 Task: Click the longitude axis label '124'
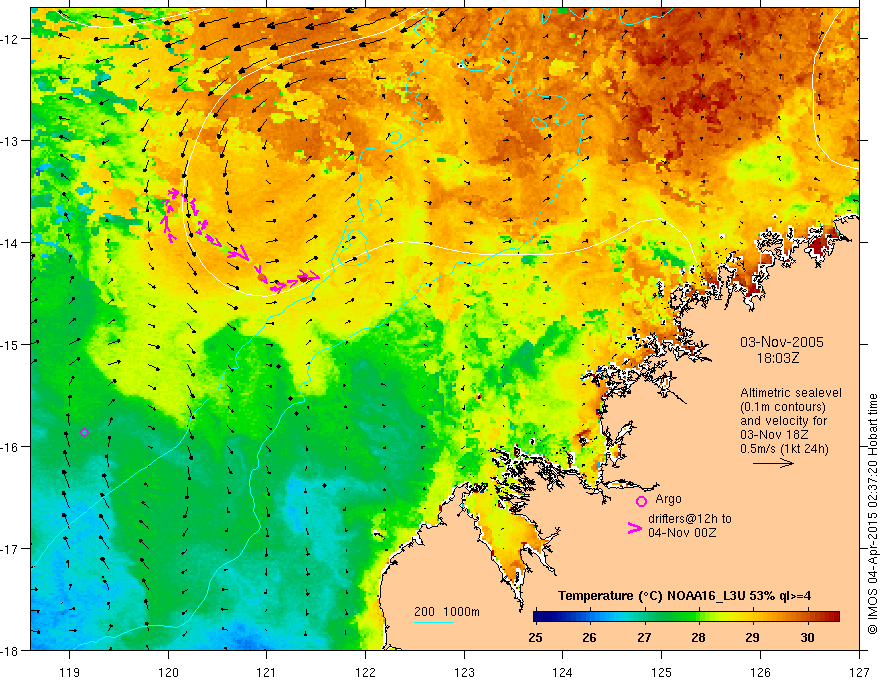(563, 672)
